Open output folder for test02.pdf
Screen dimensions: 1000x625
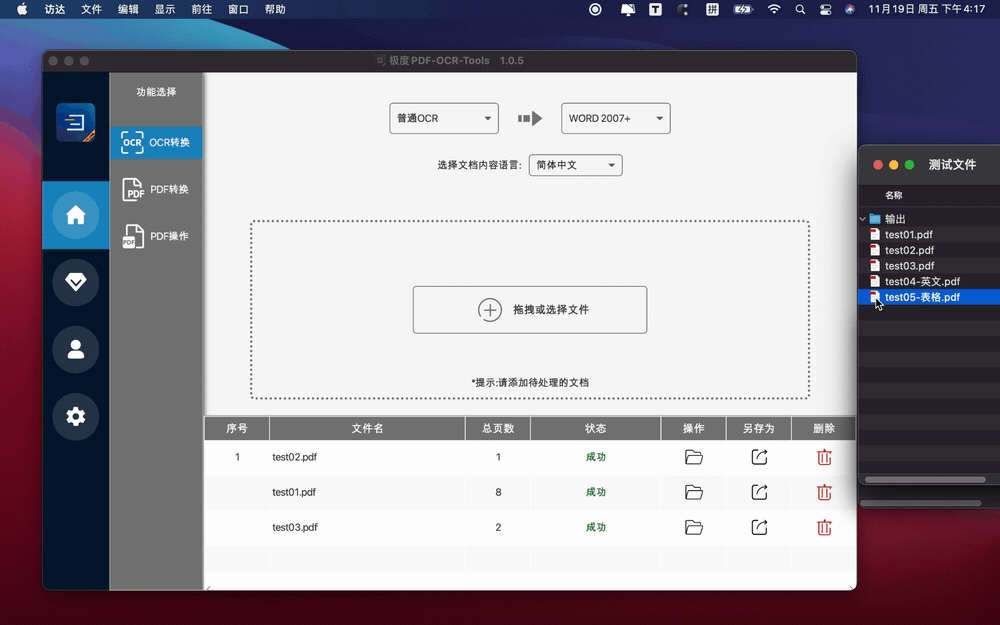[x=693, y=457]
